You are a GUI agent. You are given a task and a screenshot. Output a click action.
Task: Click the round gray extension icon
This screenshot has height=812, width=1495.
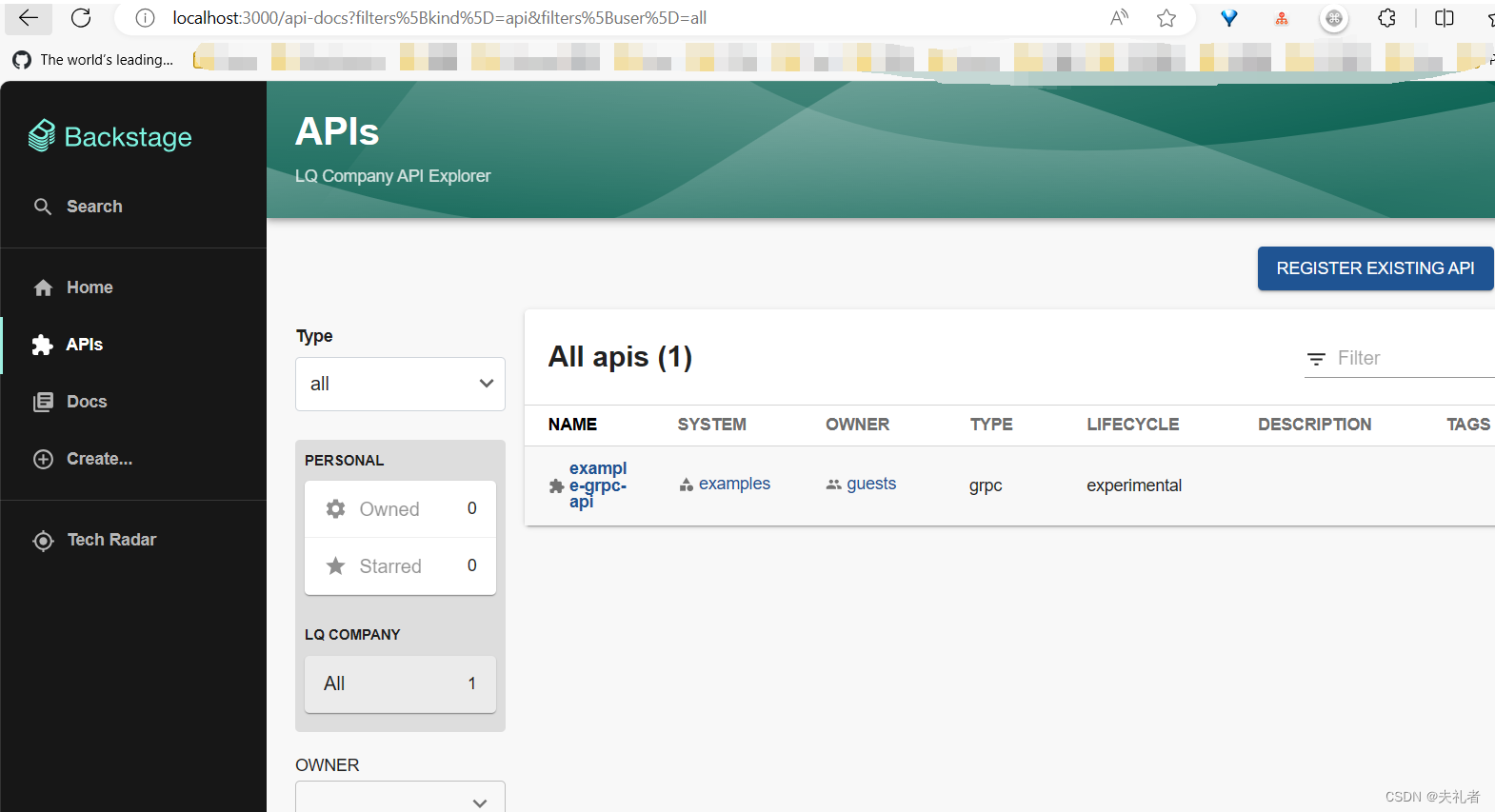[1334, 18]
